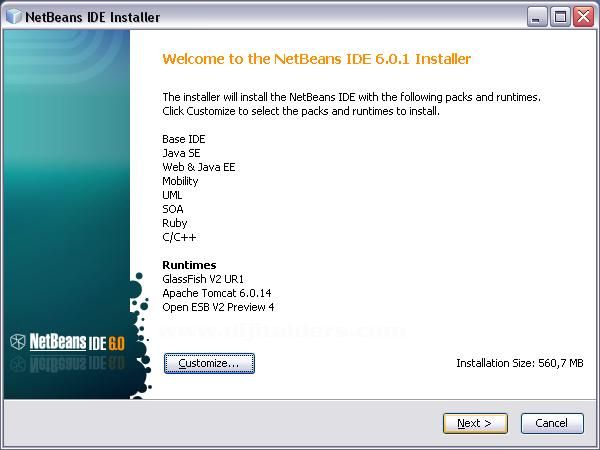Click the Installation Size 560,7 MB label
The image size is (600, 450).
pyautogui.click(x=520, y=363)
